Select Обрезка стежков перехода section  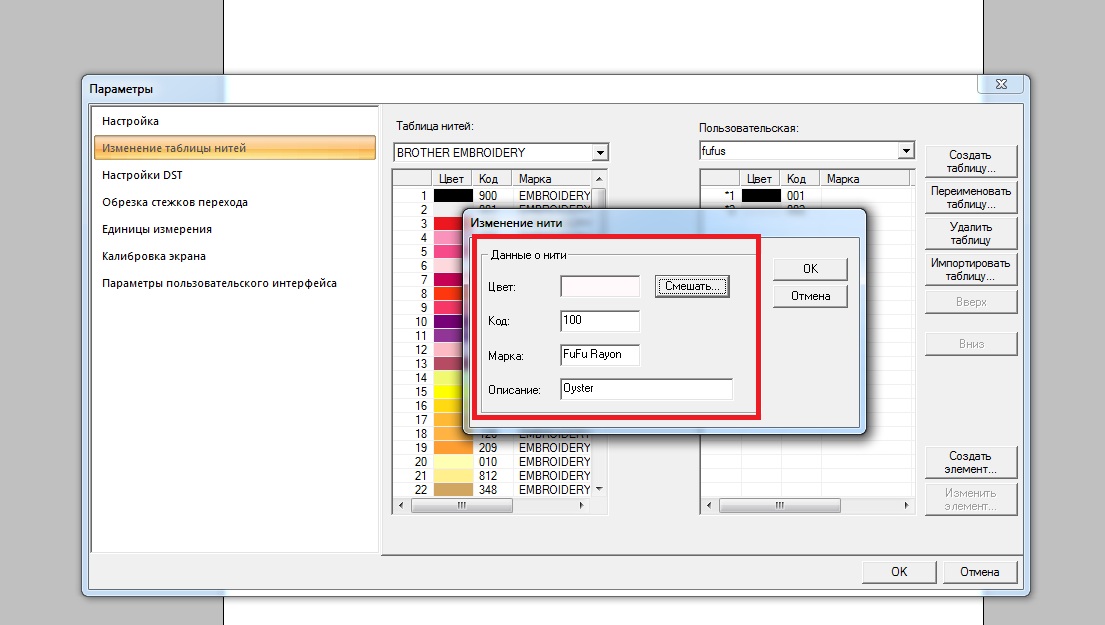point(175,202)
